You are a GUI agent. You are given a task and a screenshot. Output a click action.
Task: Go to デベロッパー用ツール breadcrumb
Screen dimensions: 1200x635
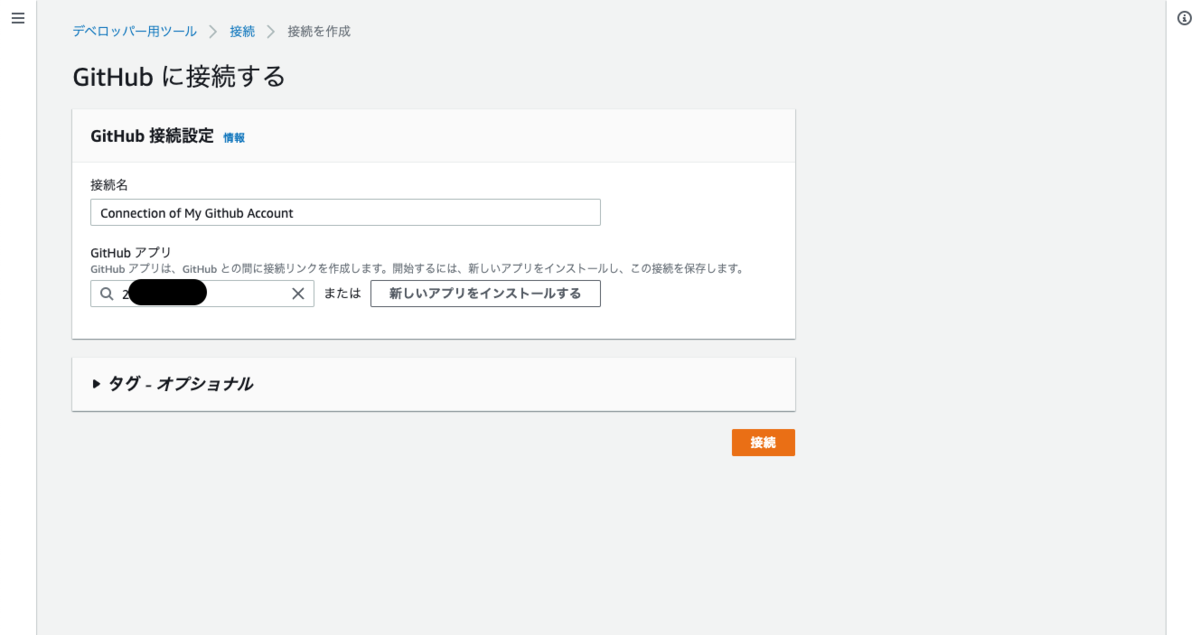pos(134,31)
